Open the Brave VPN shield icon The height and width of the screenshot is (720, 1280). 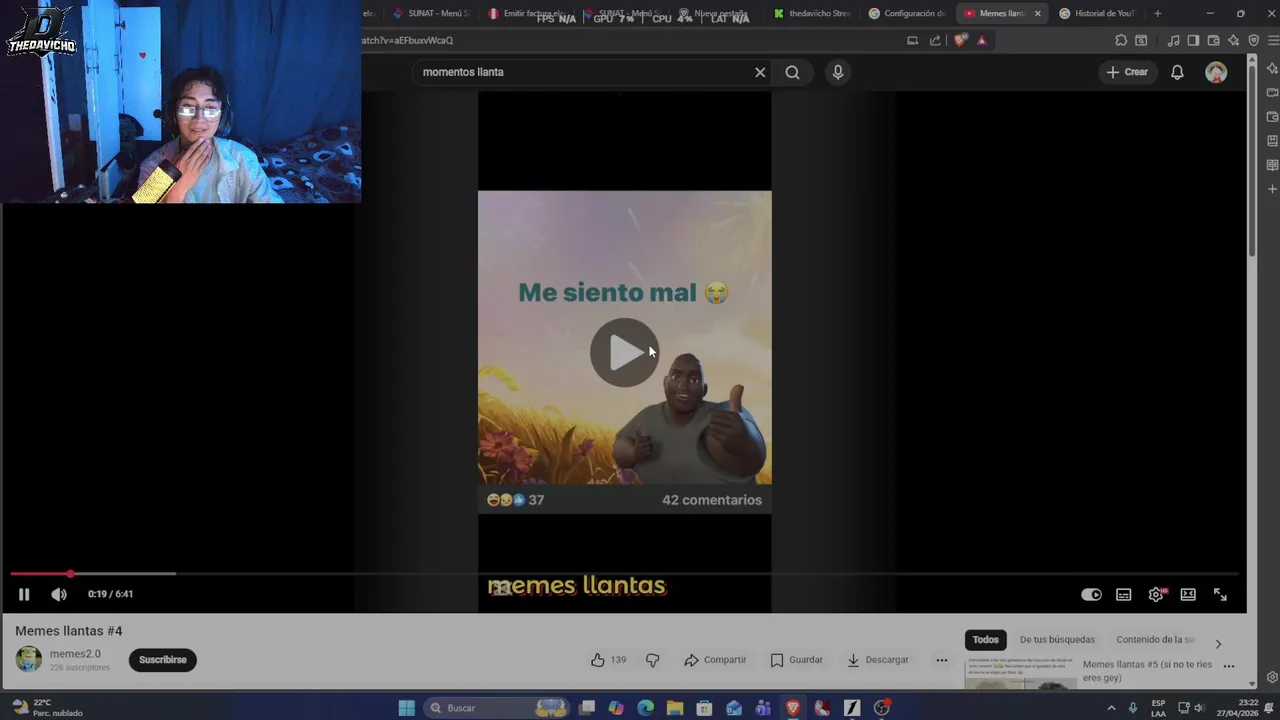[x=1253, y=40]
